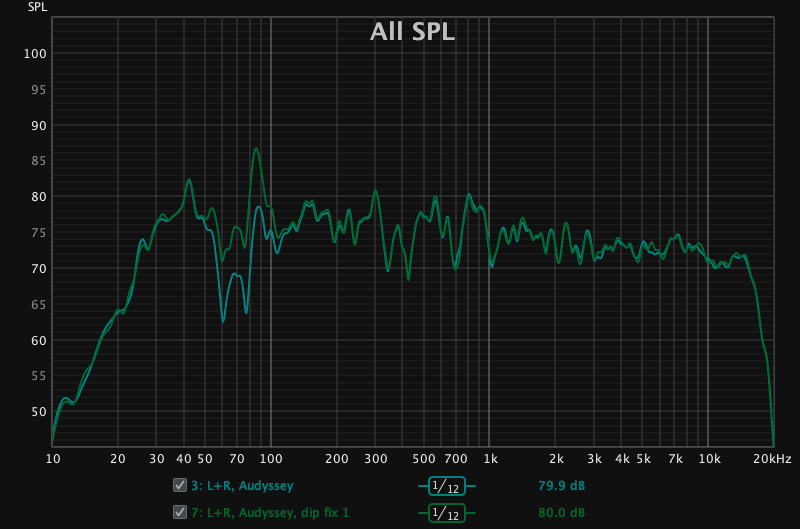
Task: Click the 75 value on the SPL axis
Action: pos(38,233)
